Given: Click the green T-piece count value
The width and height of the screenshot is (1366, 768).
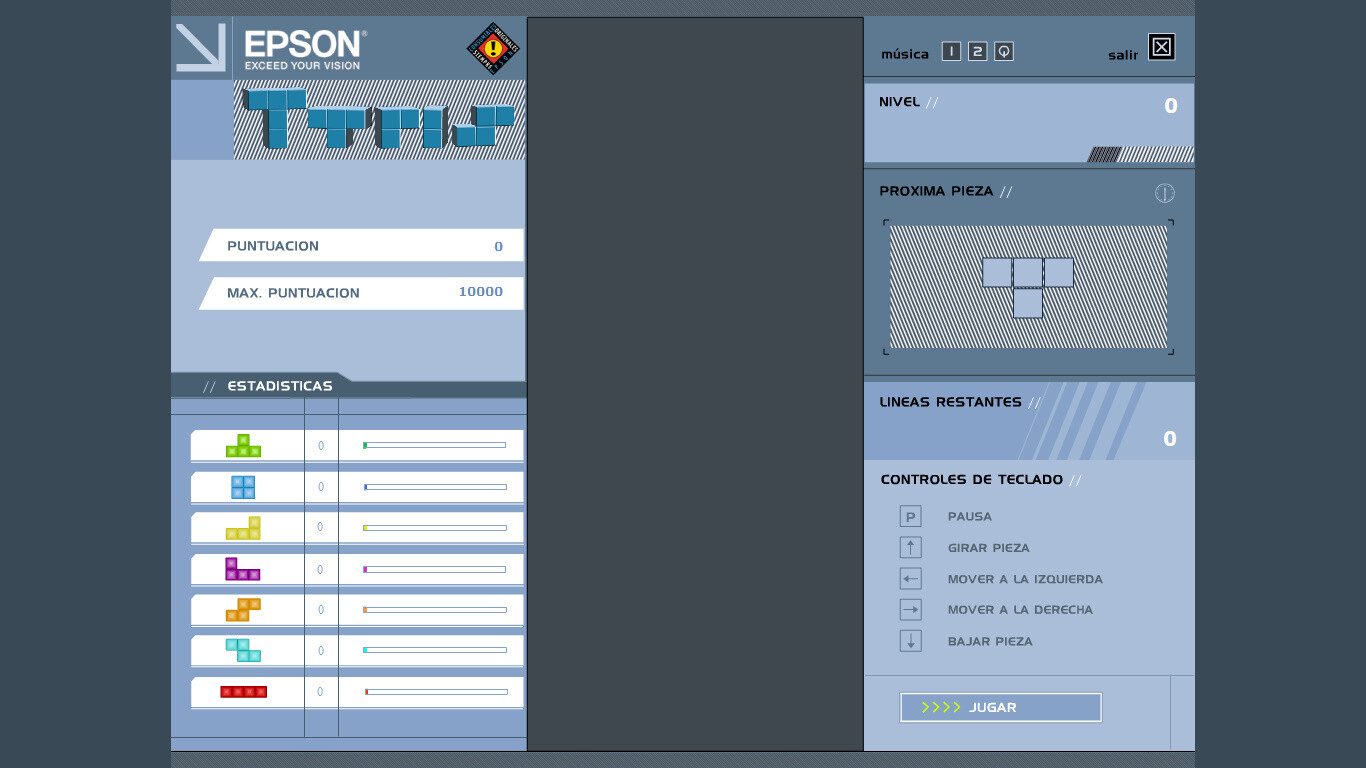Looking at the screenshot, I should 321,446.
